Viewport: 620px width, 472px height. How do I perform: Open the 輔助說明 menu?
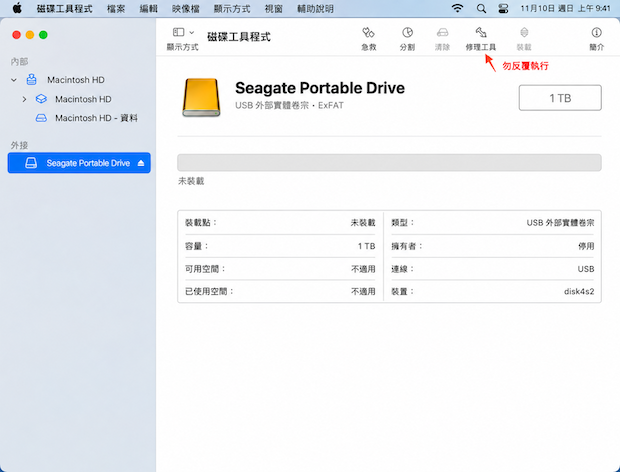[x=315, y=8]
